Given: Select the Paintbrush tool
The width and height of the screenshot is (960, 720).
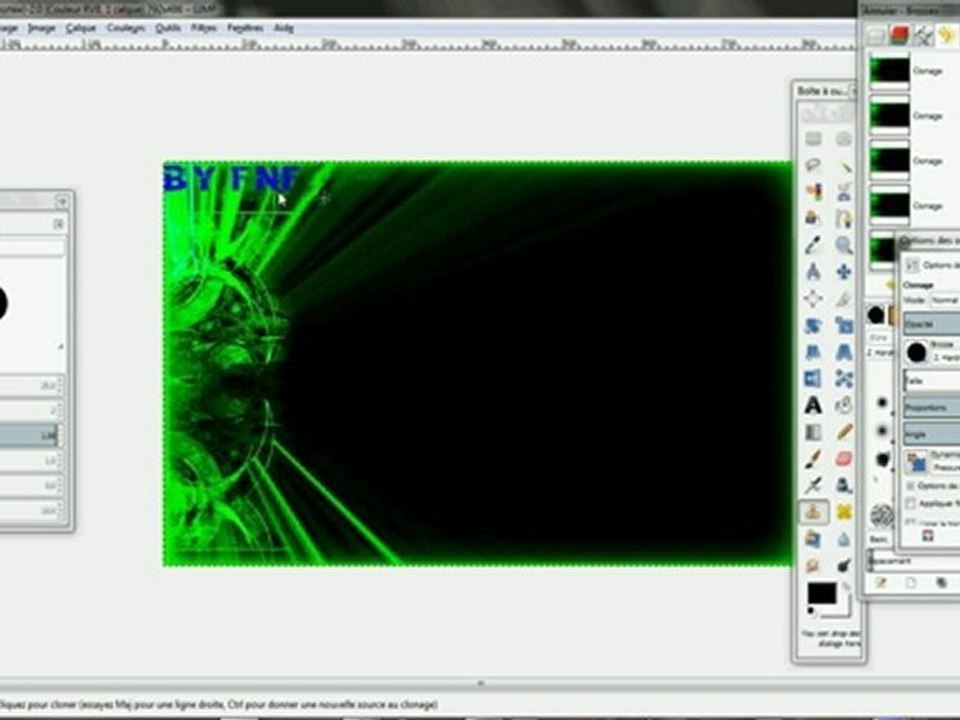Looking at the screenshot, I should (x=813, y=459).
